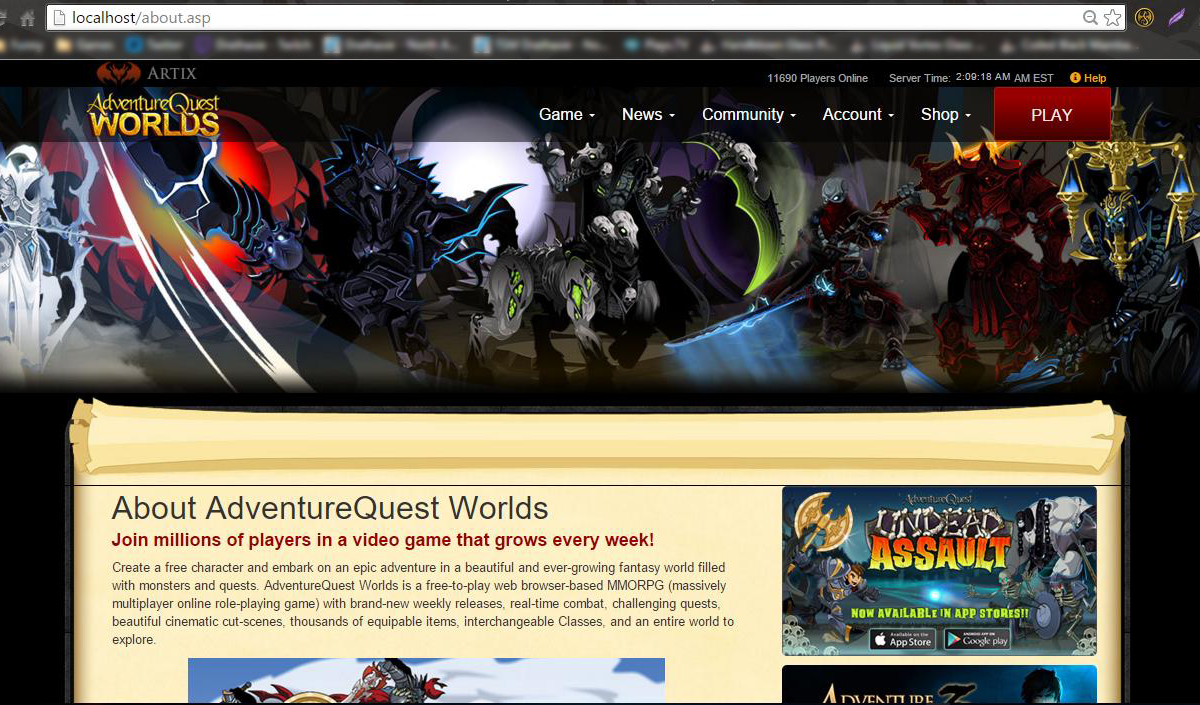Screen dimensions: 1200x705
Task: Click the image below the about paragraph
Action: pyautogui.click(x=426, y=681)
